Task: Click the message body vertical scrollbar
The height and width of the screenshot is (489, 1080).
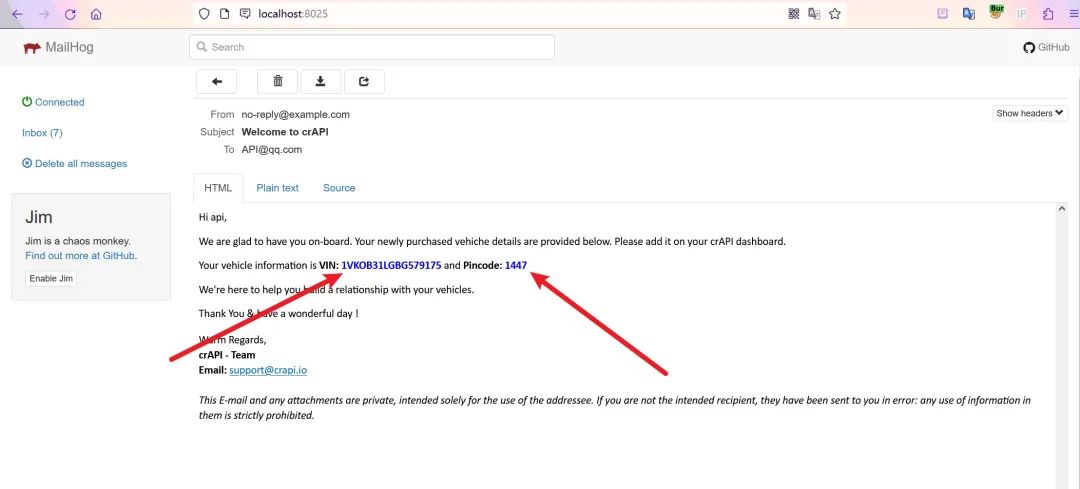Action: point(1063,344)
